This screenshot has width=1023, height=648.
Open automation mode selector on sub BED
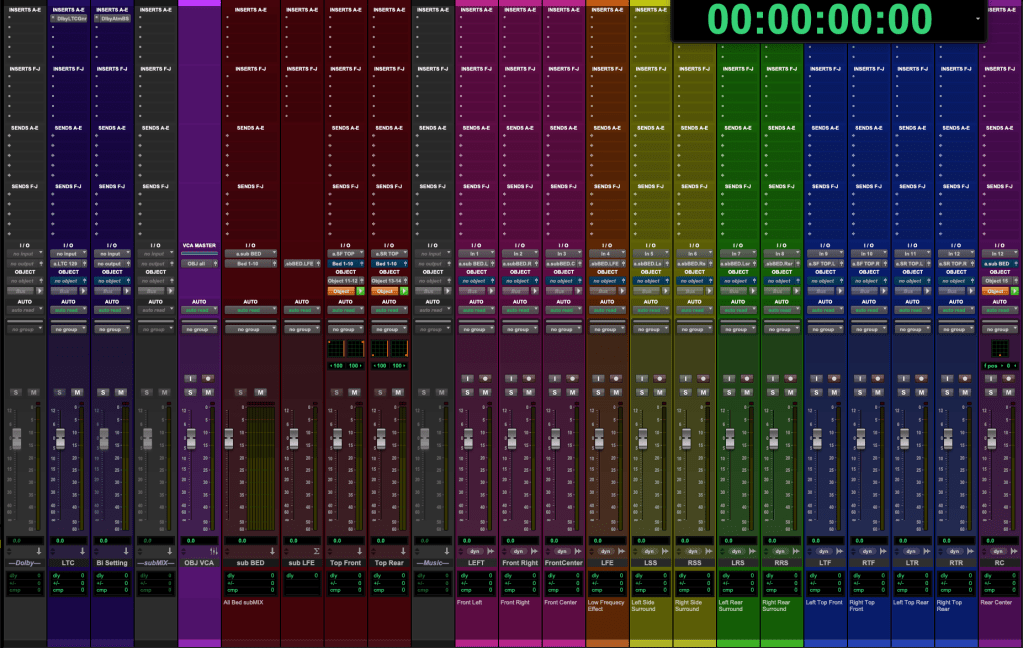click(x=249, y=310)
